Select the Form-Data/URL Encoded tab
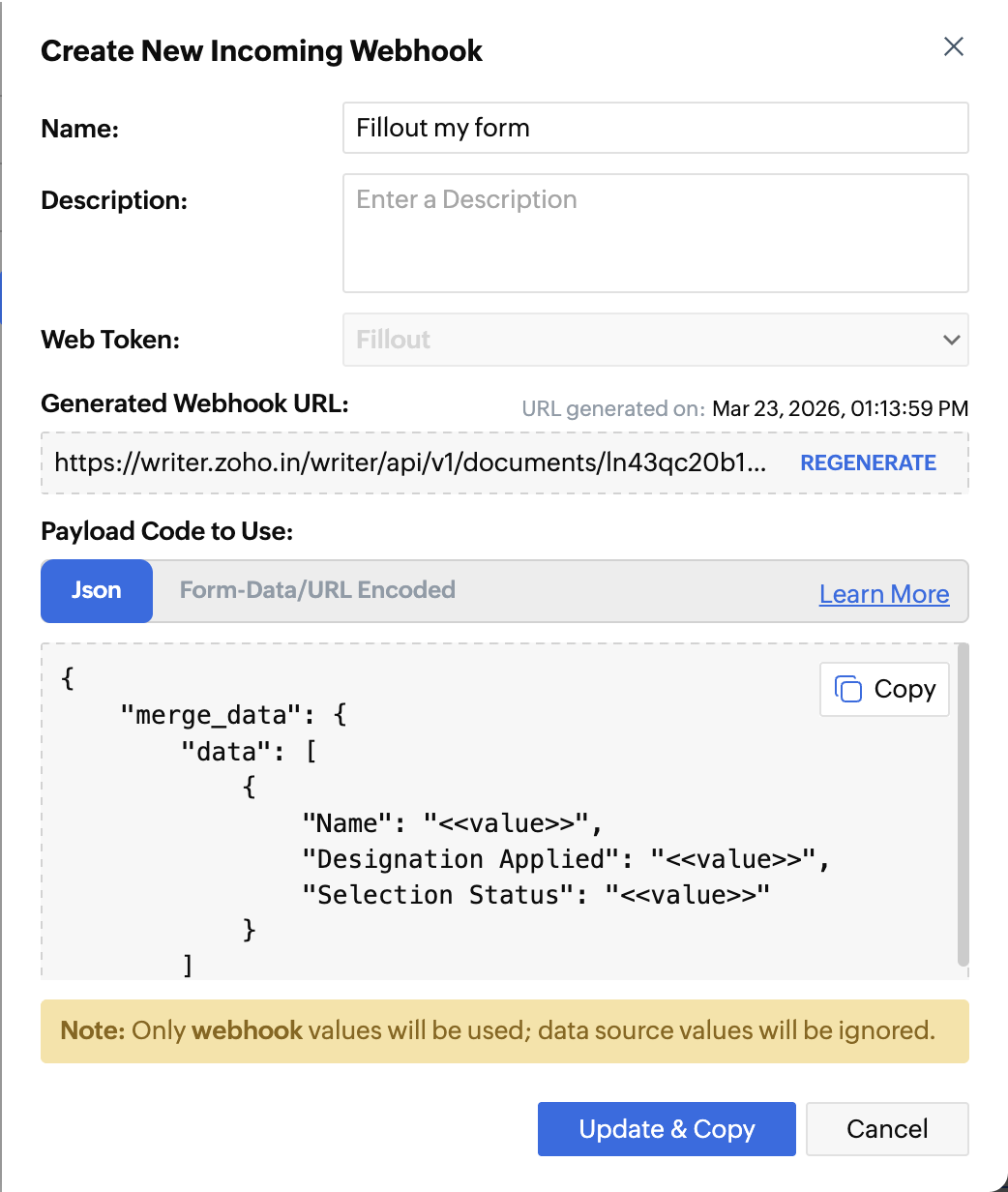1008x1192 pixels. [317, 590]
